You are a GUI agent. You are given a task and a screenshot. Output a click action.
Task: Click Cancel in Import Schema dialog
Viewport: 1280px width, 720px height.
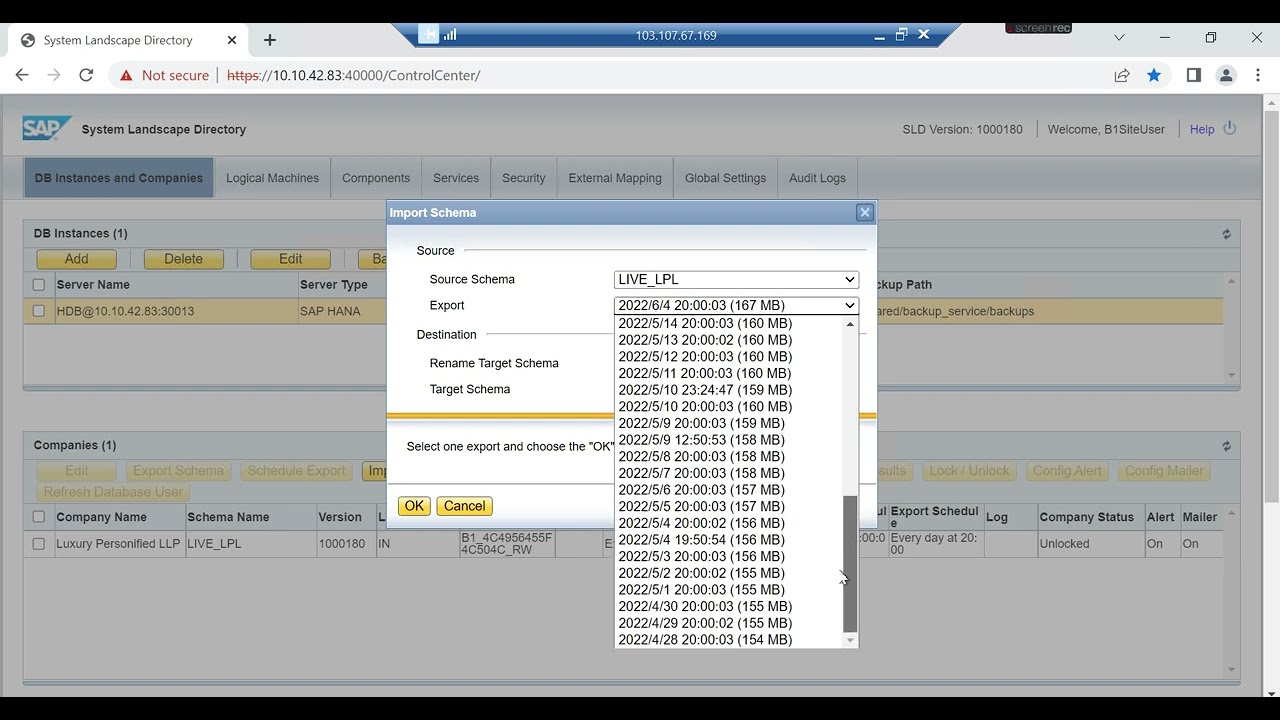click(464, 506)
